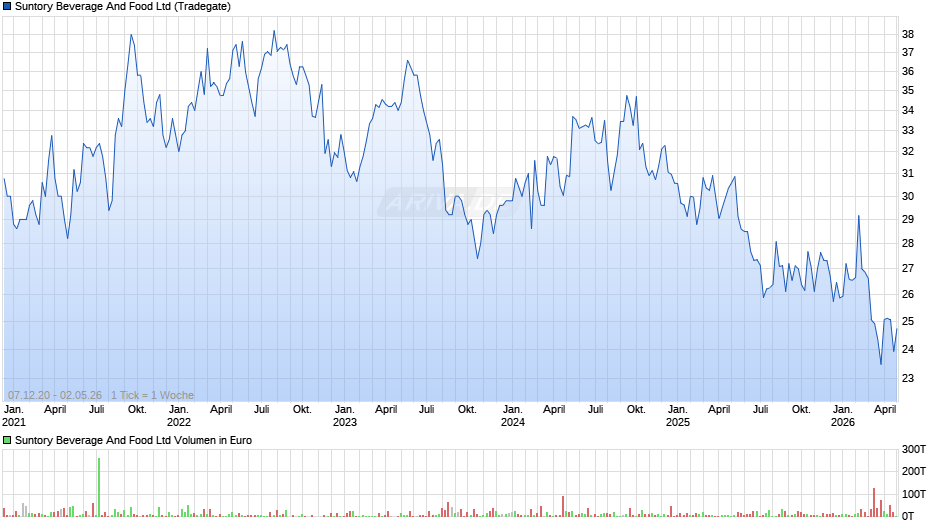Click price axis label 37

(908, 53)
